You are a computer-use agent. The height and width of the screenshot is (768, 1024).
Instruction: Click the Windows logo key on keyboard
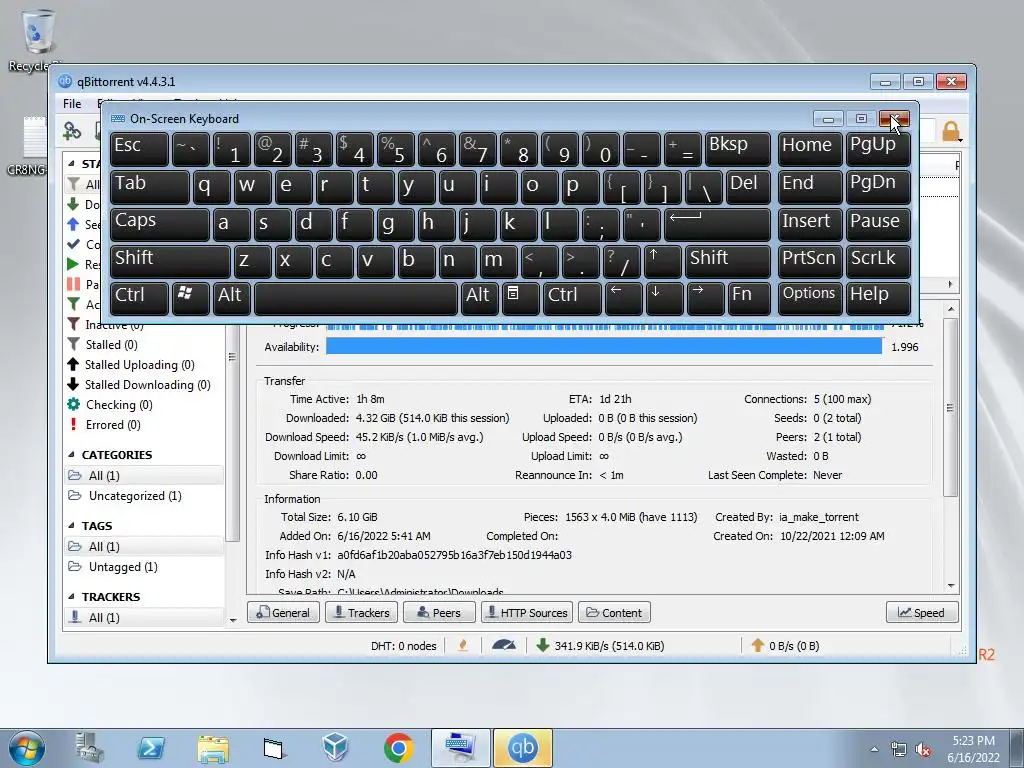click(x=190, y=298)
